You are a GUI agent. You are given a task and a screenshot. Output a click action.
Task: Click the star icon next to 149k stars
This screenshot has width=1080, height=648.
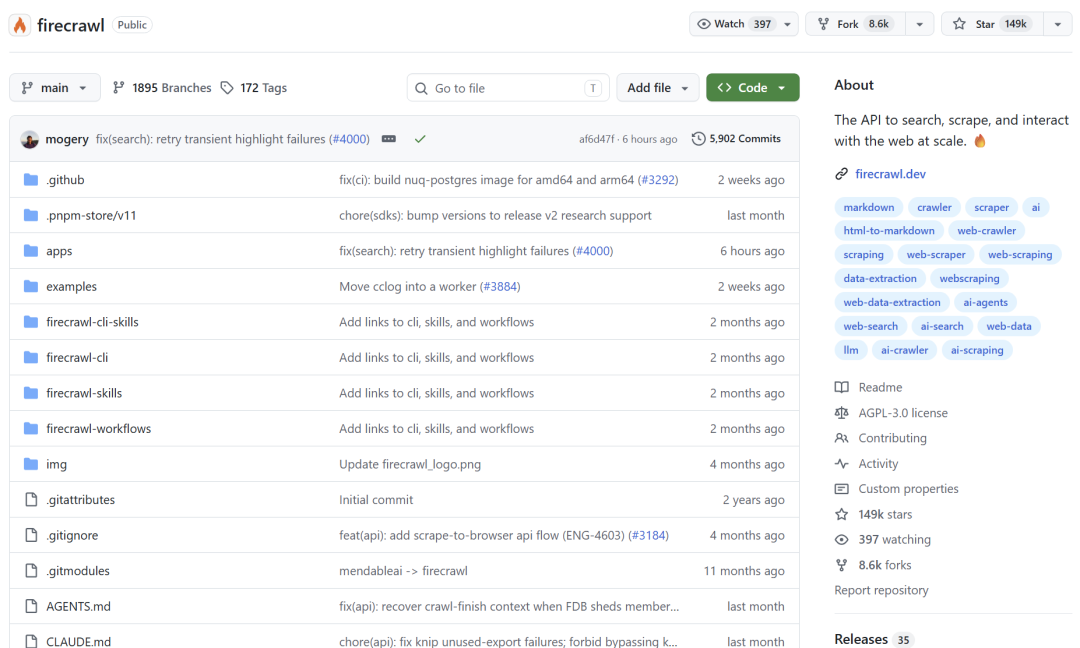tap(842, 514)
